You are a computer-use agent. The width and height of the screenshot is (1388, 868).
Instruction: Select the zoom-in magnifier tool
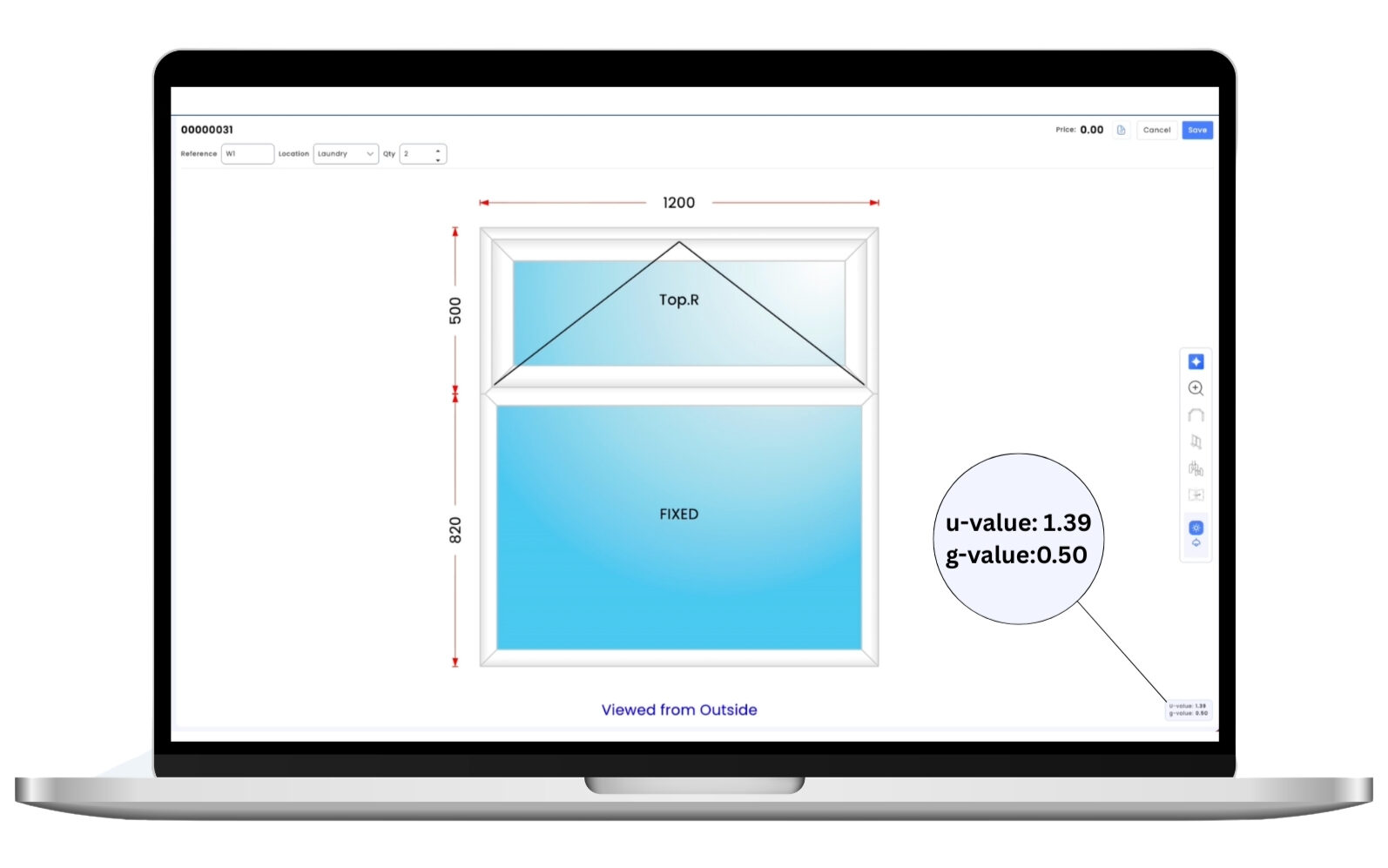[1196, 388]
